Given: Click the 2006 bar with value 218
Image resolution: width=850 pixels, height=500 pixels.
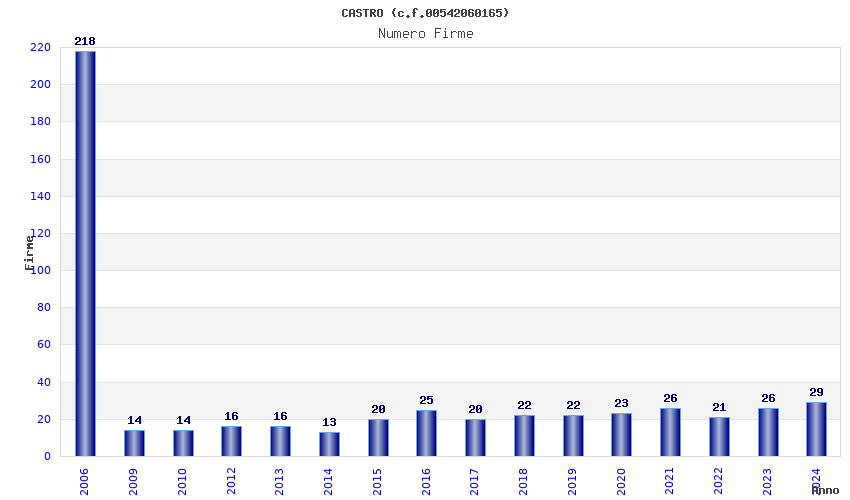Looking at the screenshot, I should pos(85,253).
